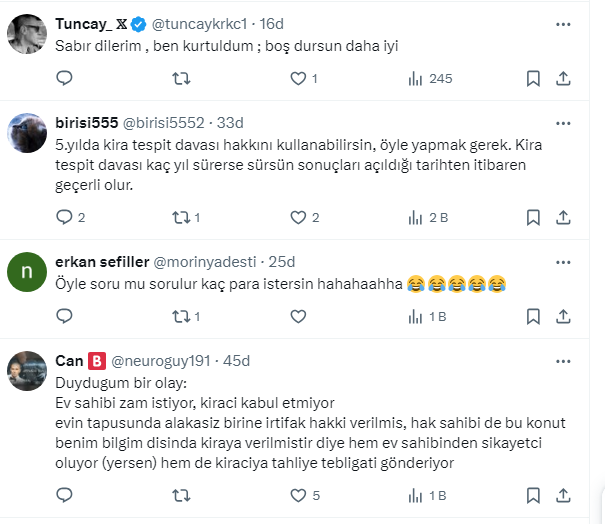The width and height of the screenshot is (605, 524).
Task: Open @tuncaykrkc1 profile handle link
Action: (x=199, y=22)
